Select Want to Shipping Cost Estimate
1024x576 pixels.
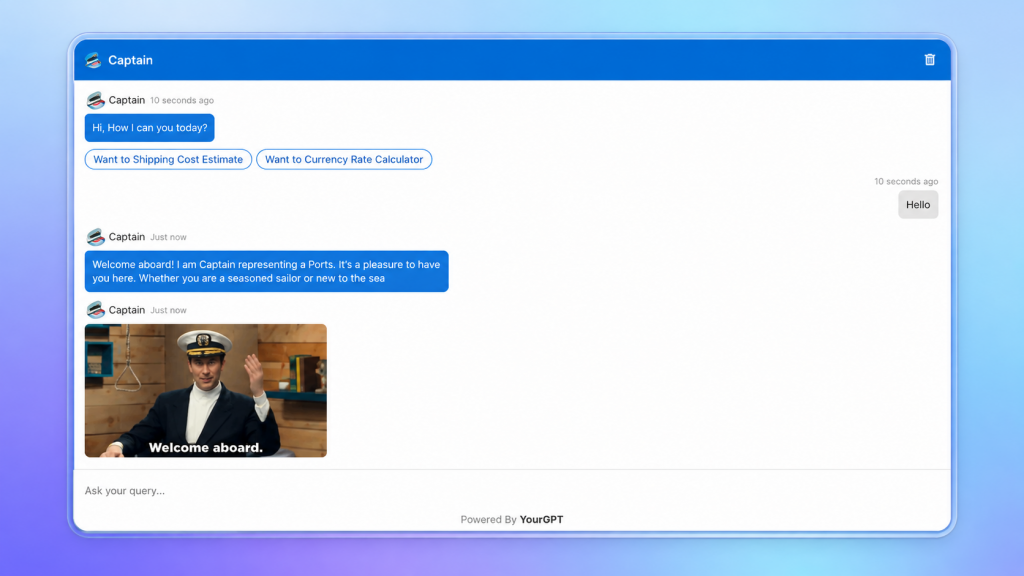pyautogui.click(x=168, y=159)
